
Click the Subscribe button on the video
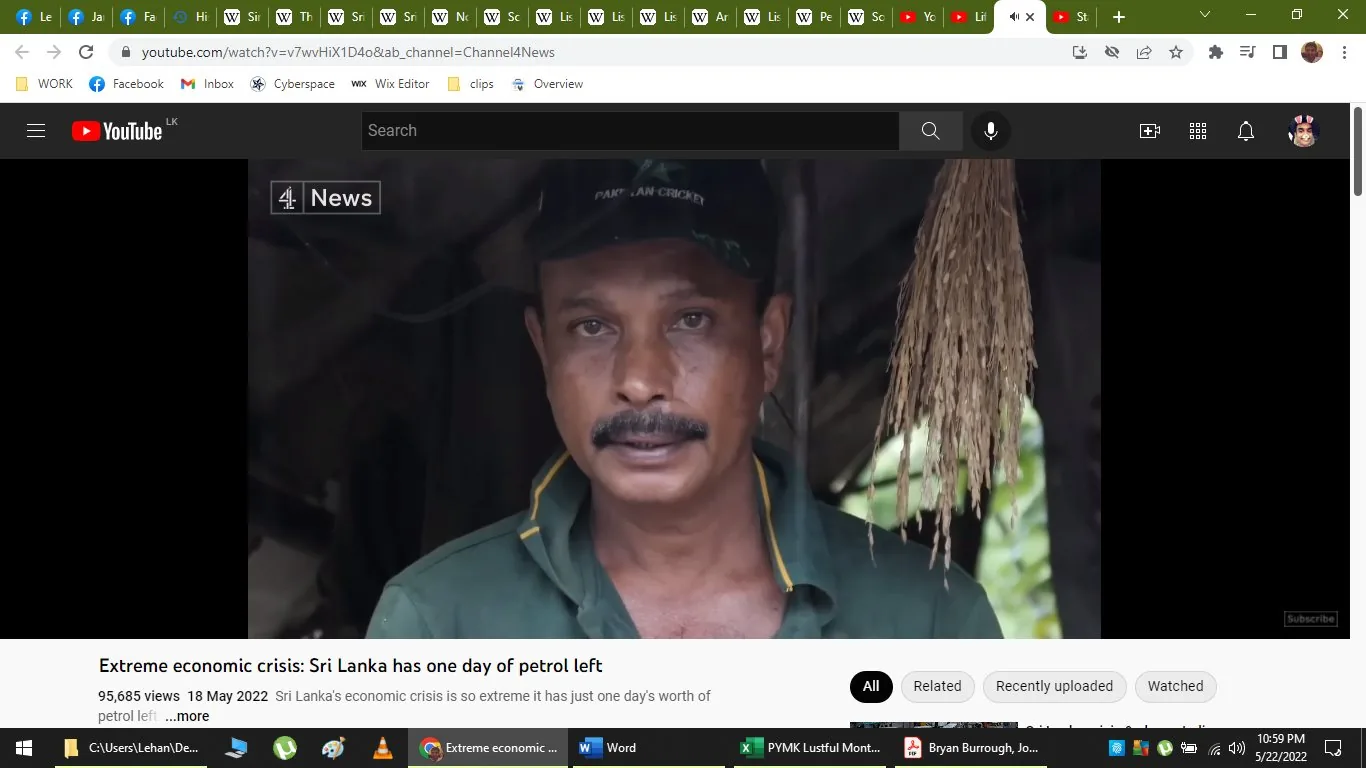coord(1310,618)
